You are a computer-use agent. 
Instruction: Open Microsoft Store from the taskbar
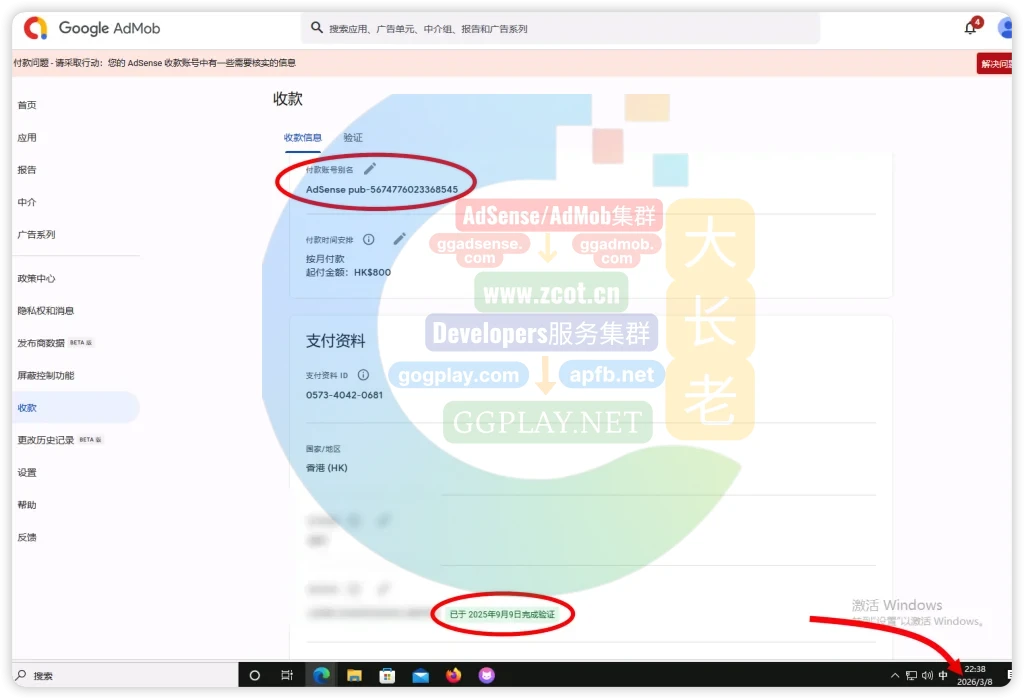point(387,676)
